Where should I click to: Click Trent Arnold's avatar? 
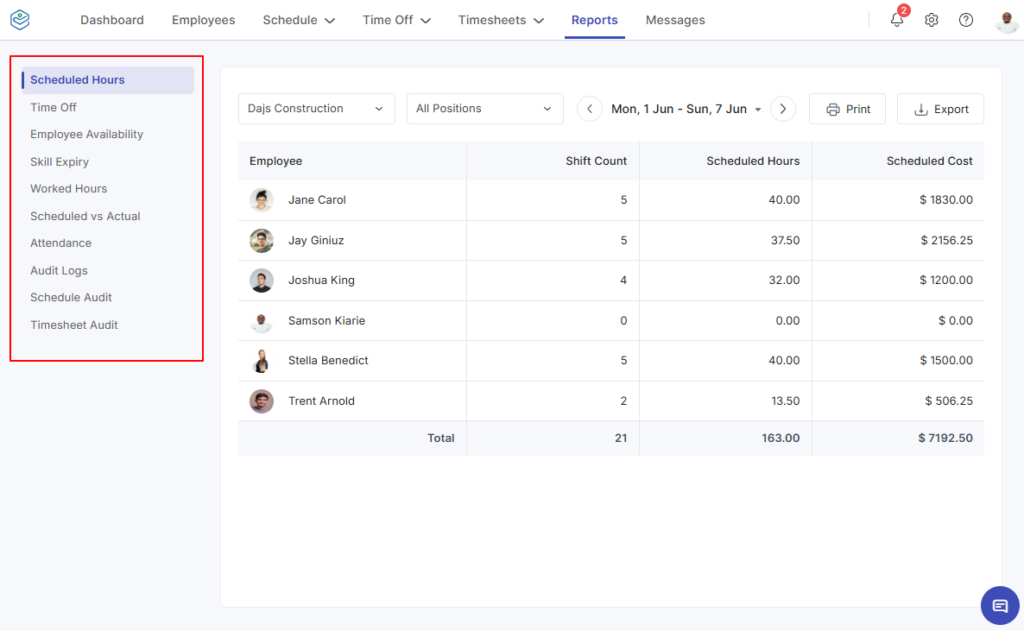point(261,401)
